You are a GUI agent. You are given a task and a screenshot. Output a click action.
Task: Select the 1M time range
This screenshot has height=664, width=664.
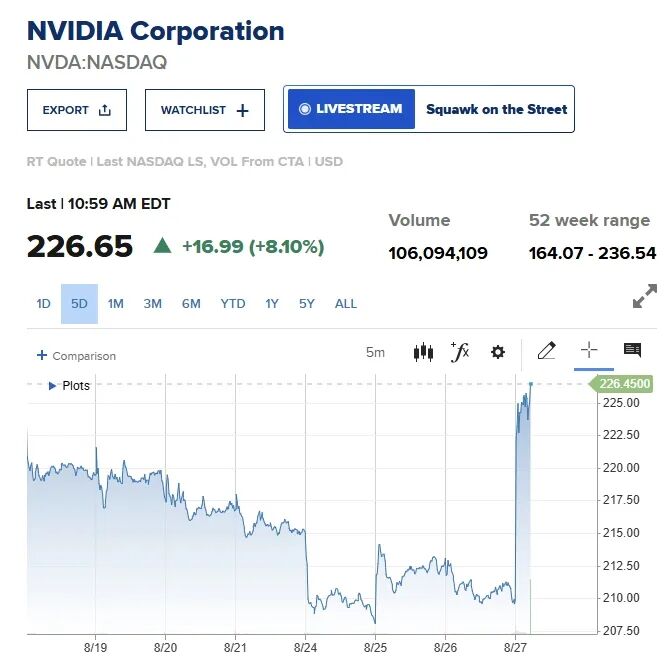click(115, 304)
